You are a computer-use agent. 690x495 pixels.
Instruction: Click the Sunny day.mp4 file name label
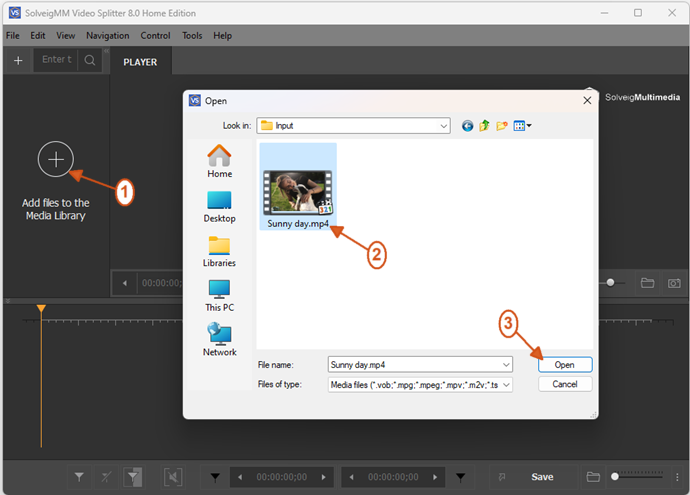point(298,224)
